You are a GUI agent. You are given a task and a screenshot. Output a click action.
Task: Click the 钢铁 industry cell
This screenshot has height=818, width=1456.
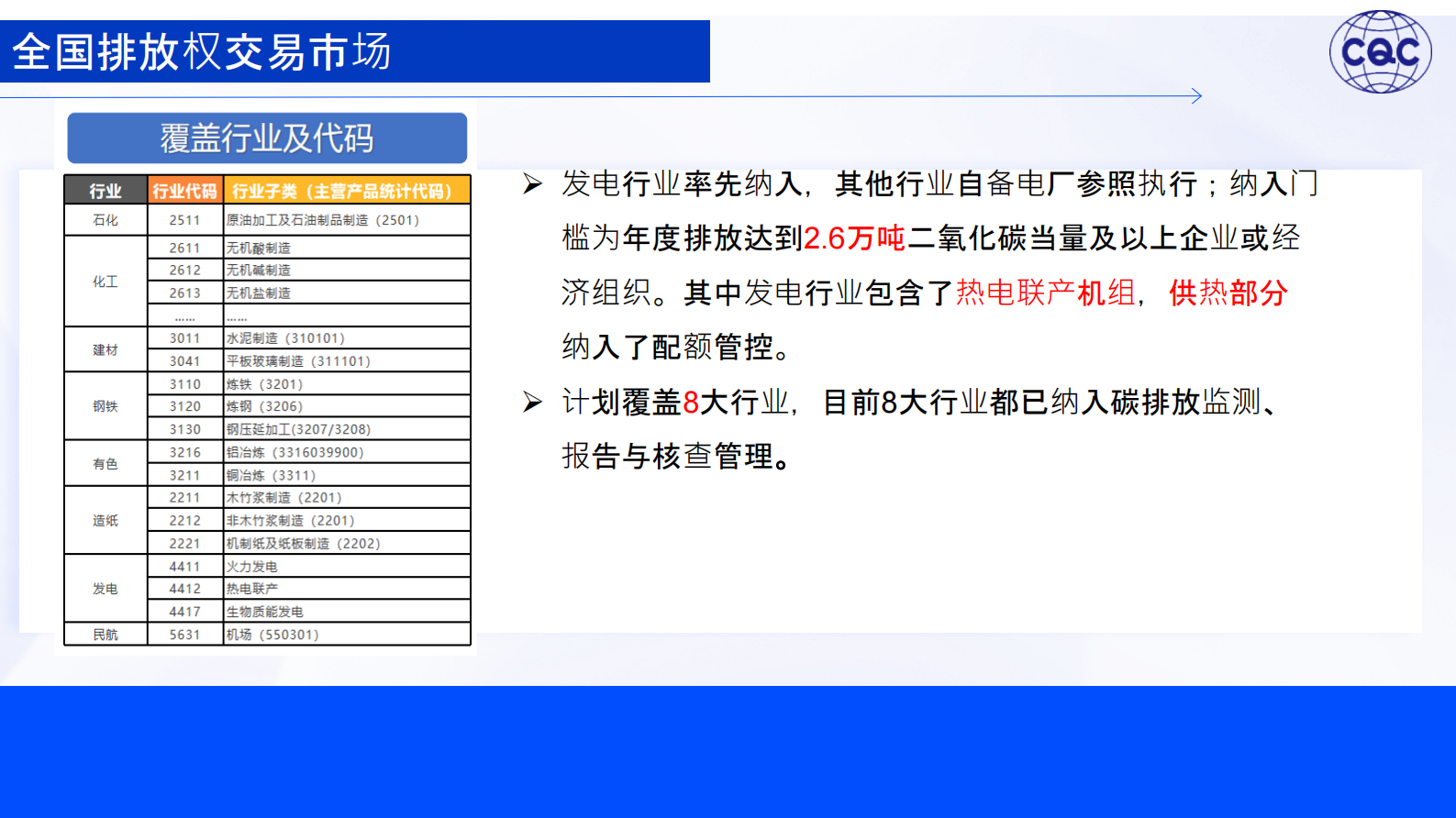(106, 406)
